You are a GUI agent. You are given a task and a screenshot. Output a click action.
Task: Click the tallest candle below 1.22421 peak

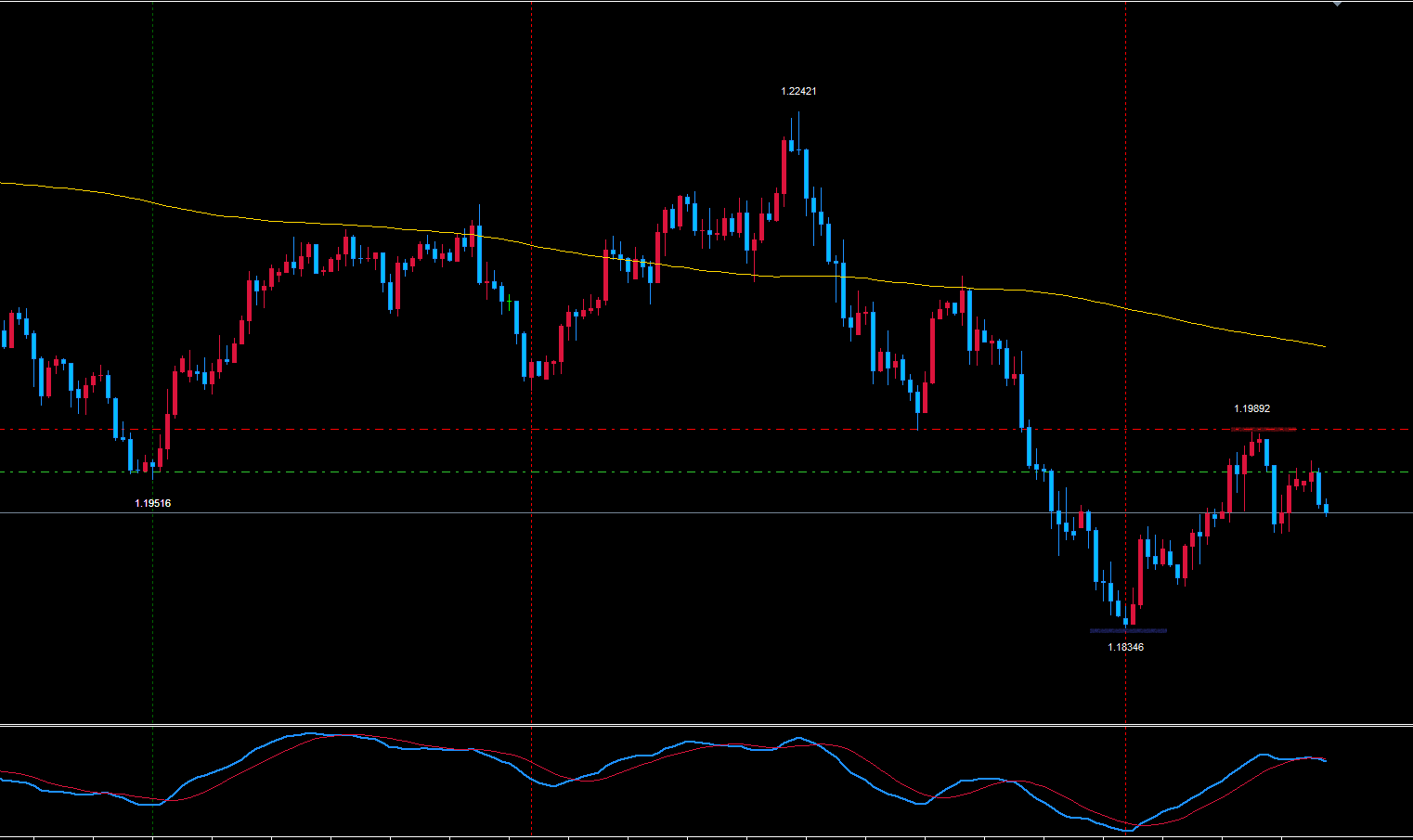click(805, 176)
